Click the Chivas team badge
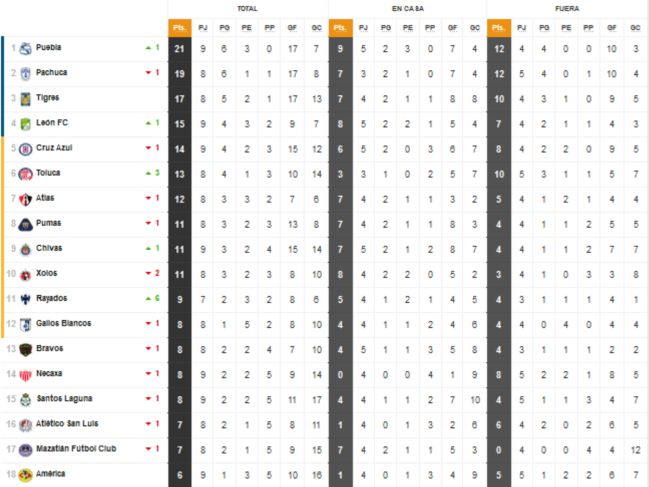This screenshot has width=649, height=487. pyautogui.click(x=25, y=248)
